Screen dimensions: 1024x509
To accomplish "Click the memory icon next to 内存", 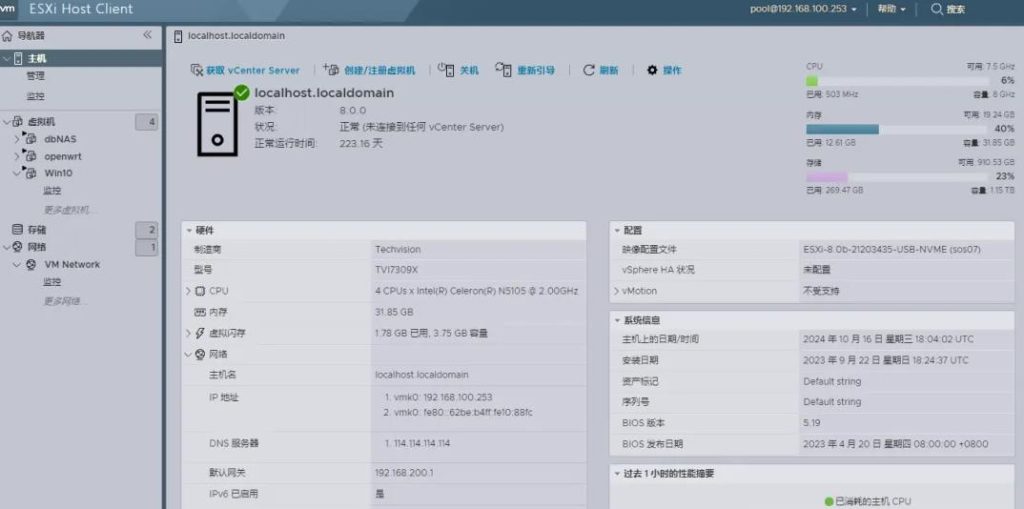I will coord(200,312).
